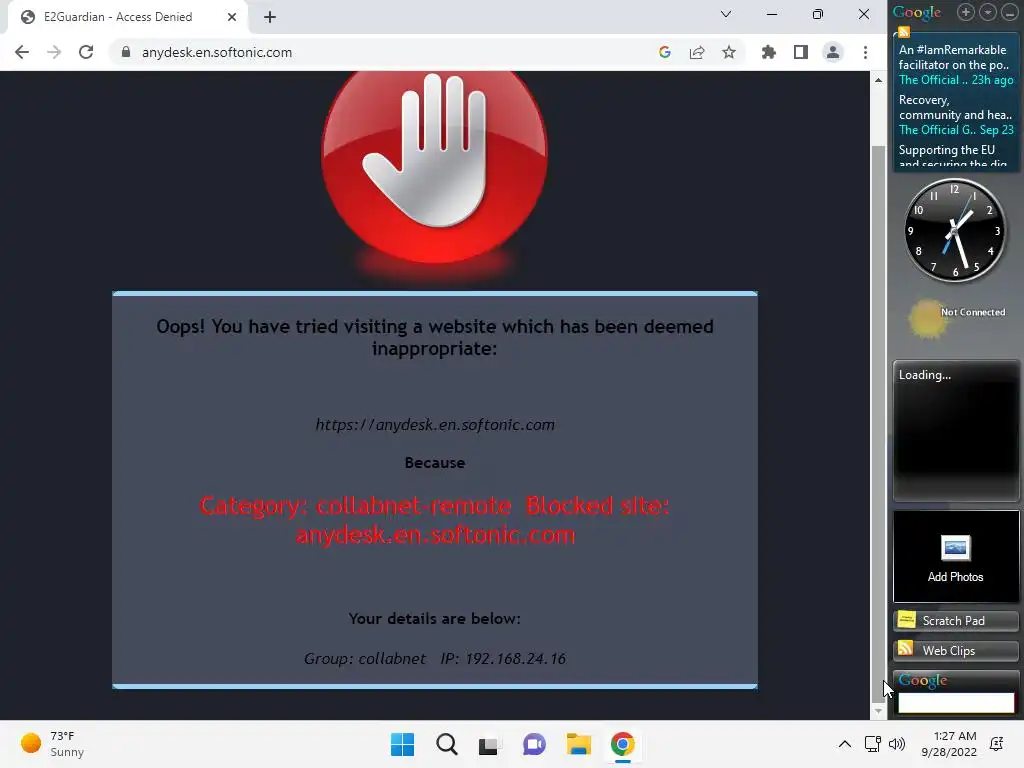Minimize the Google sidebar with the minus icon
1024x768 pixels.
tap(1010, 12)
